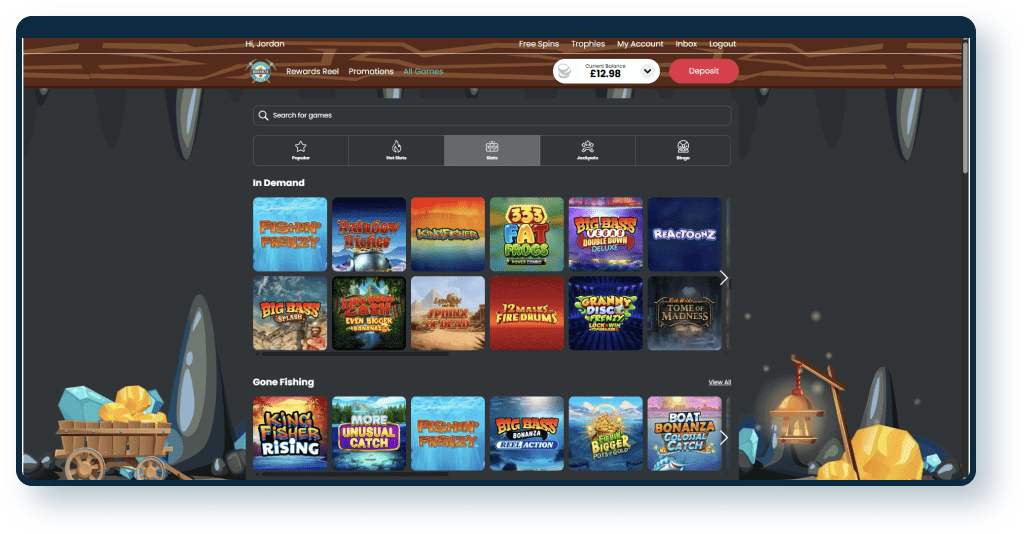The height and width of the screenshot is (534, 1024).
Task: Open 333 Fat Frogs game tile
Action: tap(526, 234)
